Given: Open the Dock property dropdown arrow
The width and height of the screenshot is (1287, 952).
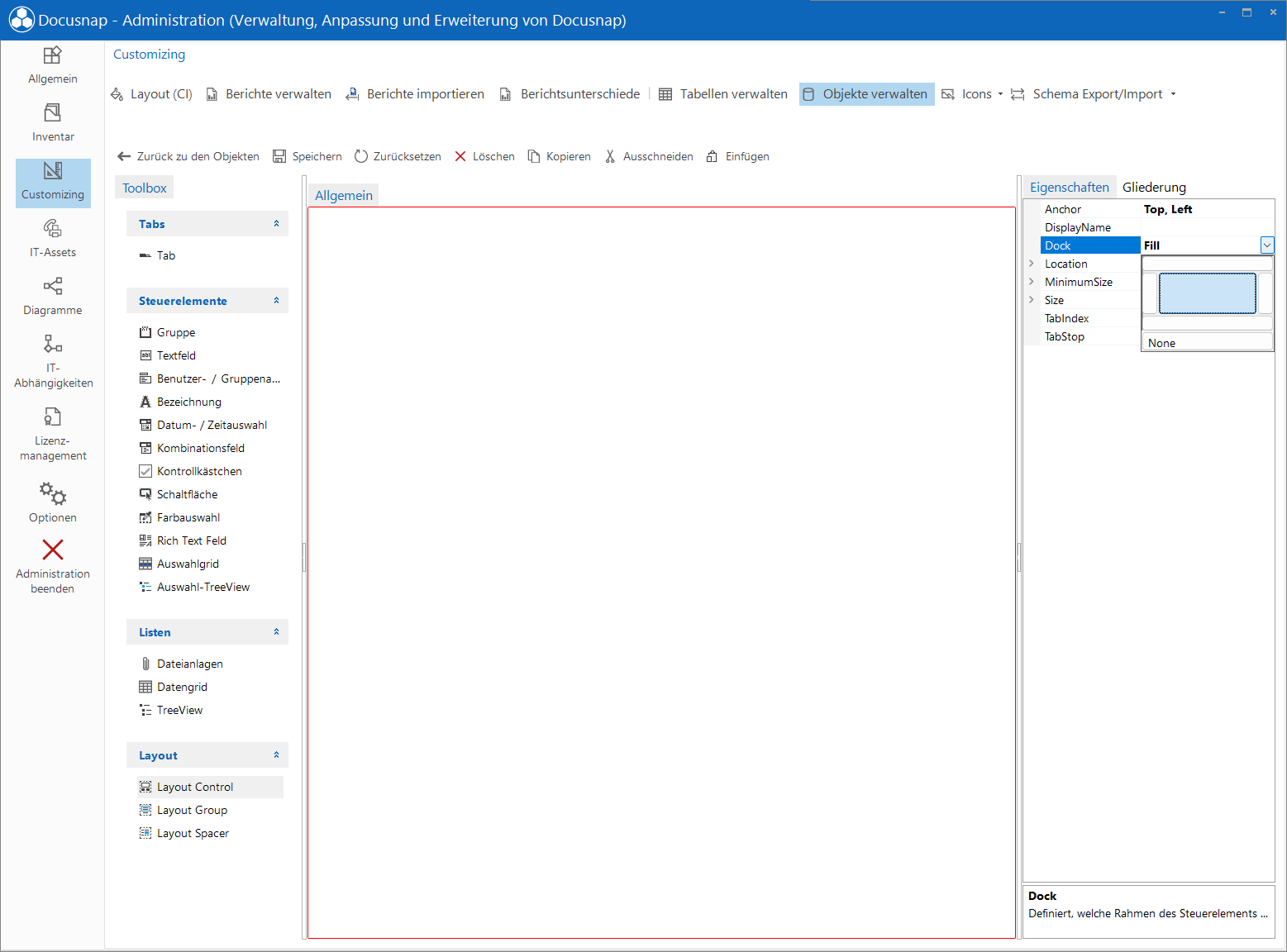Looking at the screenshot, I should point(1266,245).
